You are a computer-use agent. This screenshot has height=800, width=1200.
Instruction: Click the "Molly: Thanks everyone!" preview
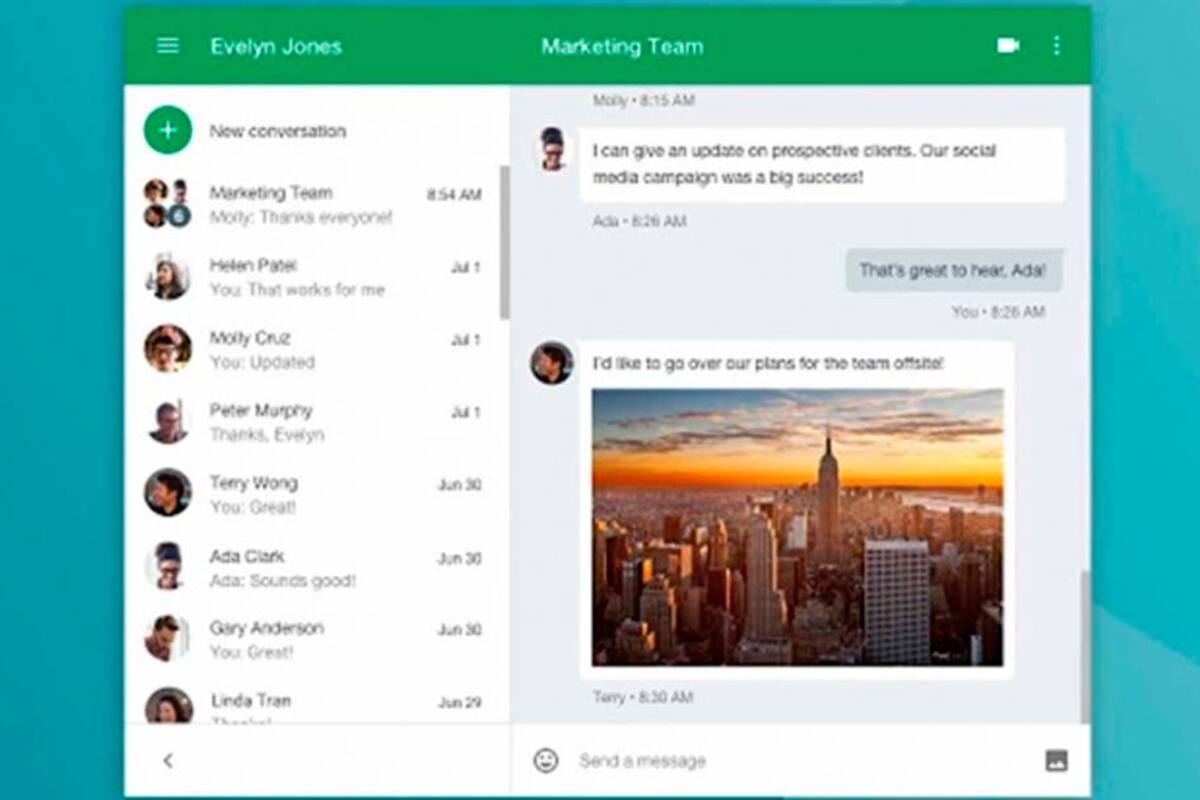pos(301,217)
